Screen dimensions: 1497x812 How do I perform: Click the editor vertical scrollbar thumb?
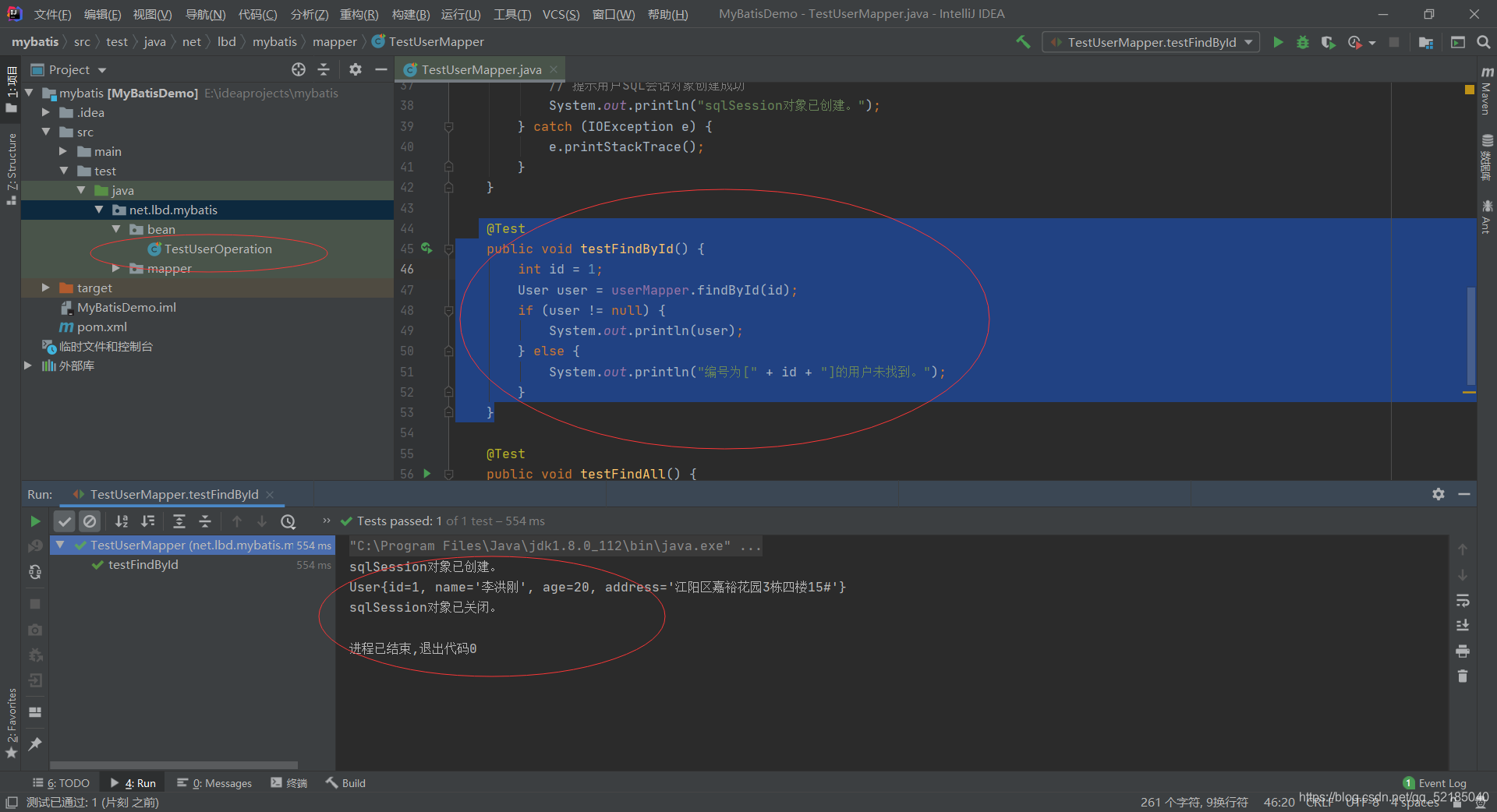point(1471,336)
